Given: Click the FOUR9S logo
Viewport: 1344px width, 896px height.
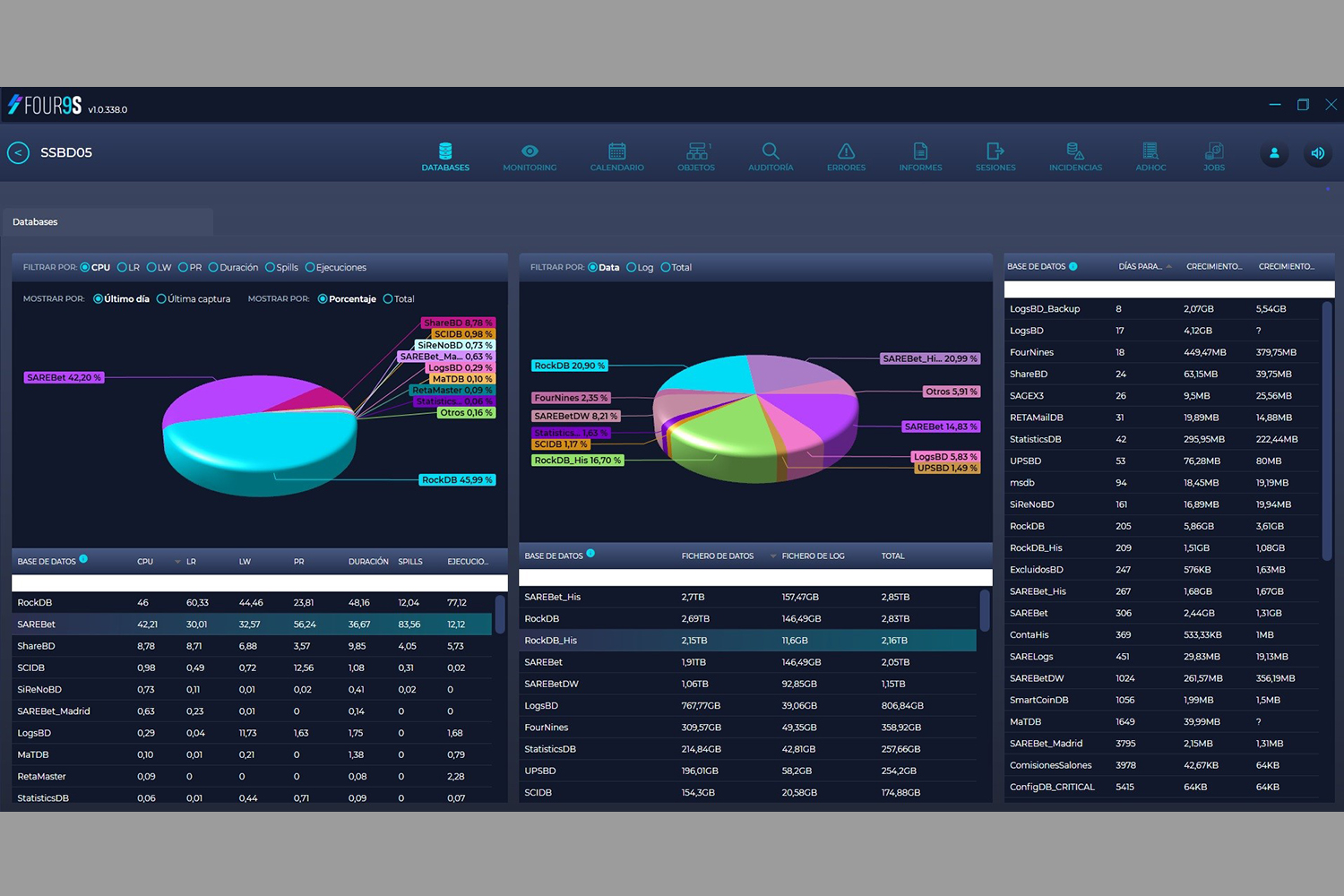Looking at the screenshot, I should 45,106.
